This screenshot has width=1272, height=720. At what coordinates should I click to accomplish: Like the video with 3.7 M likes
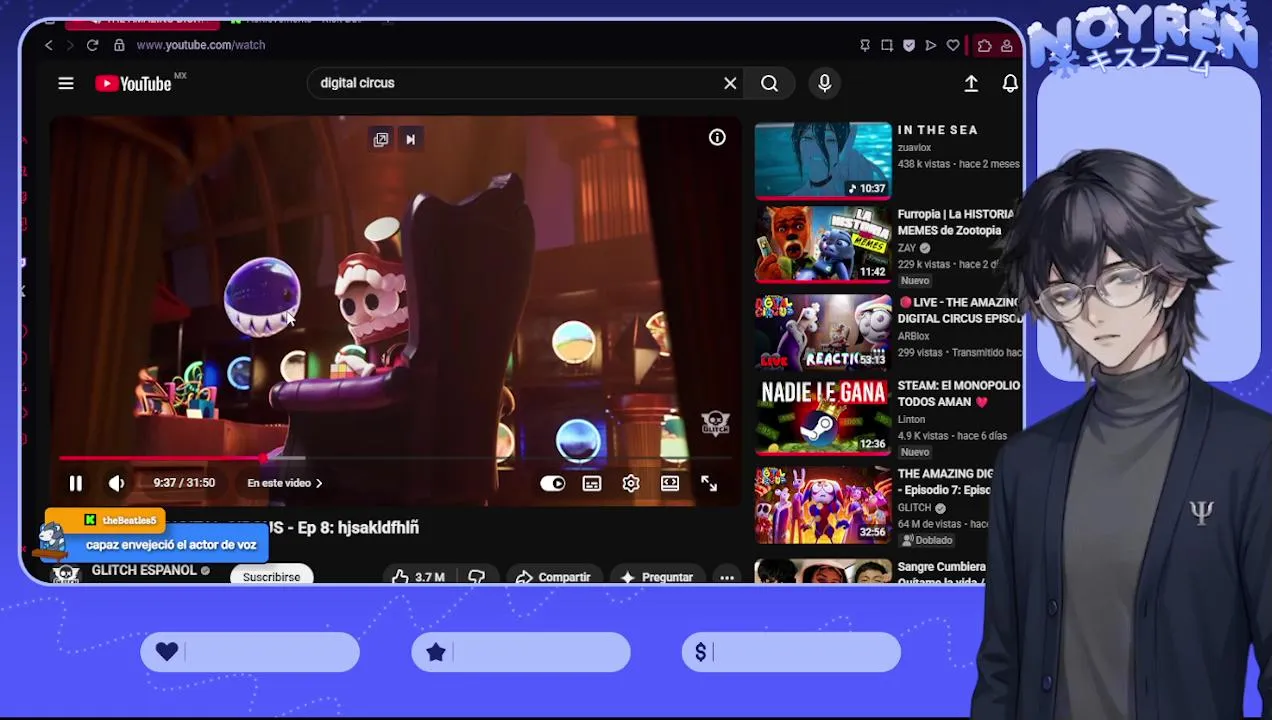click(x=418, y=577)
